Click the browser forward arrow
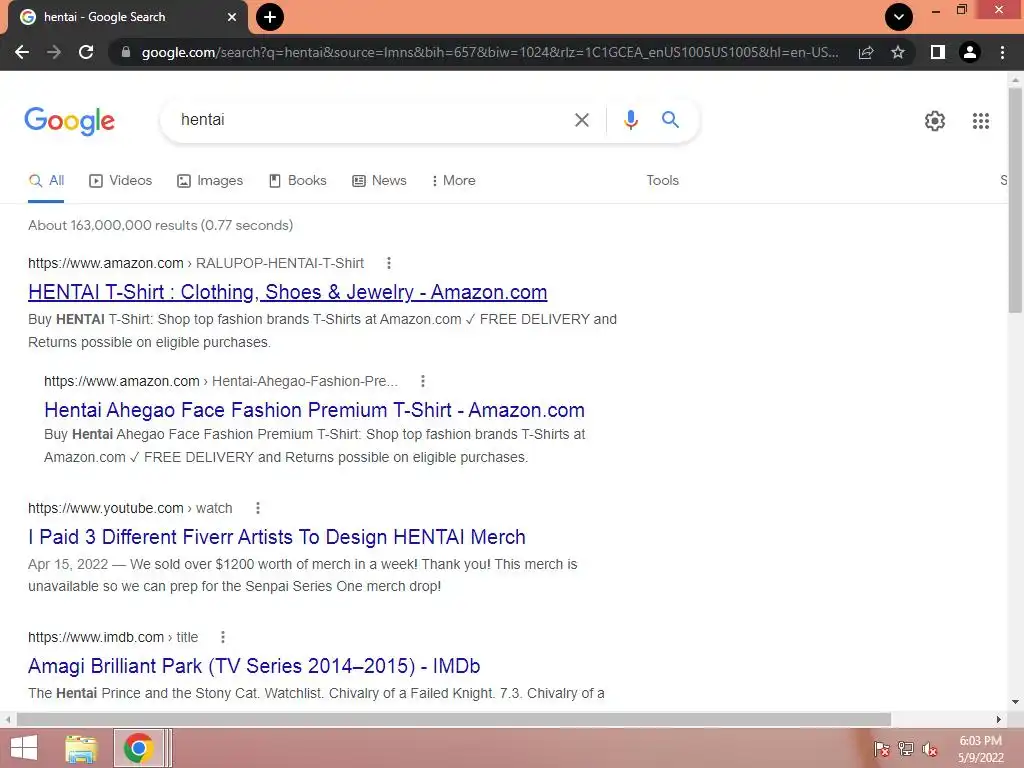This screenshot has height=768, width=1024. [54, 52]
